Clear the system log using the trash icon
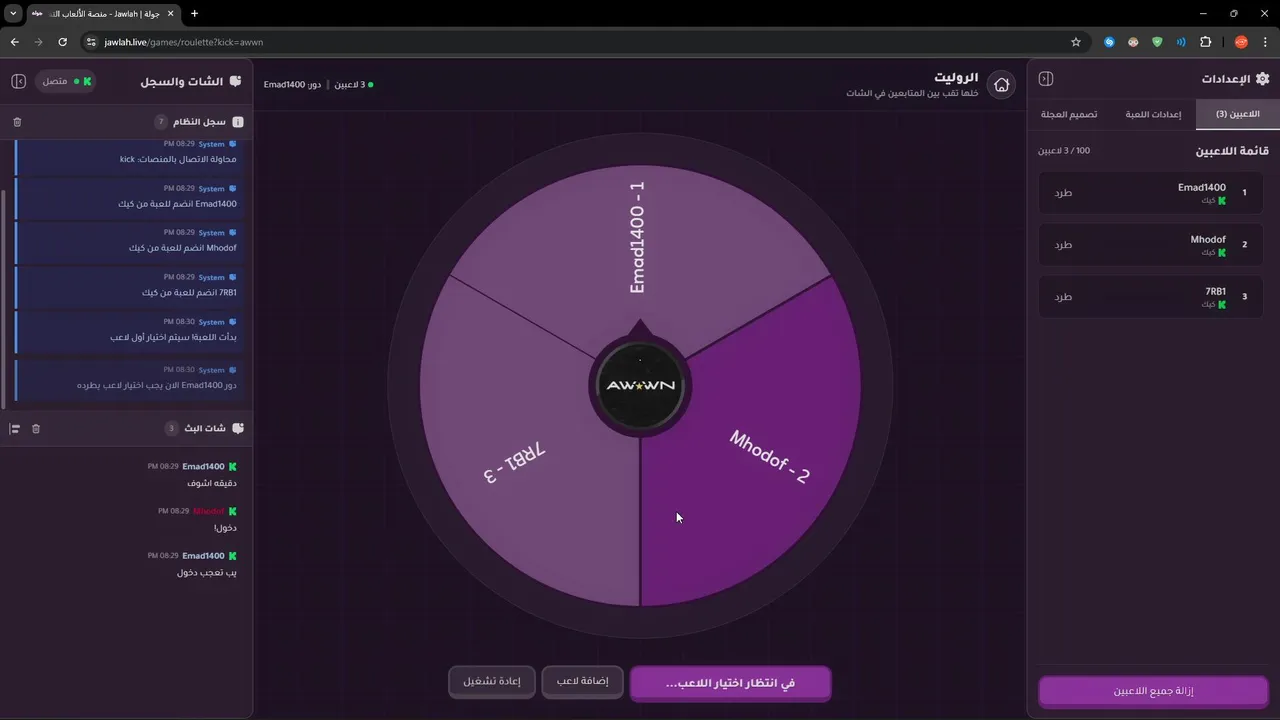The height and width of the screenshot is (720, 1280). coord(17,122)
